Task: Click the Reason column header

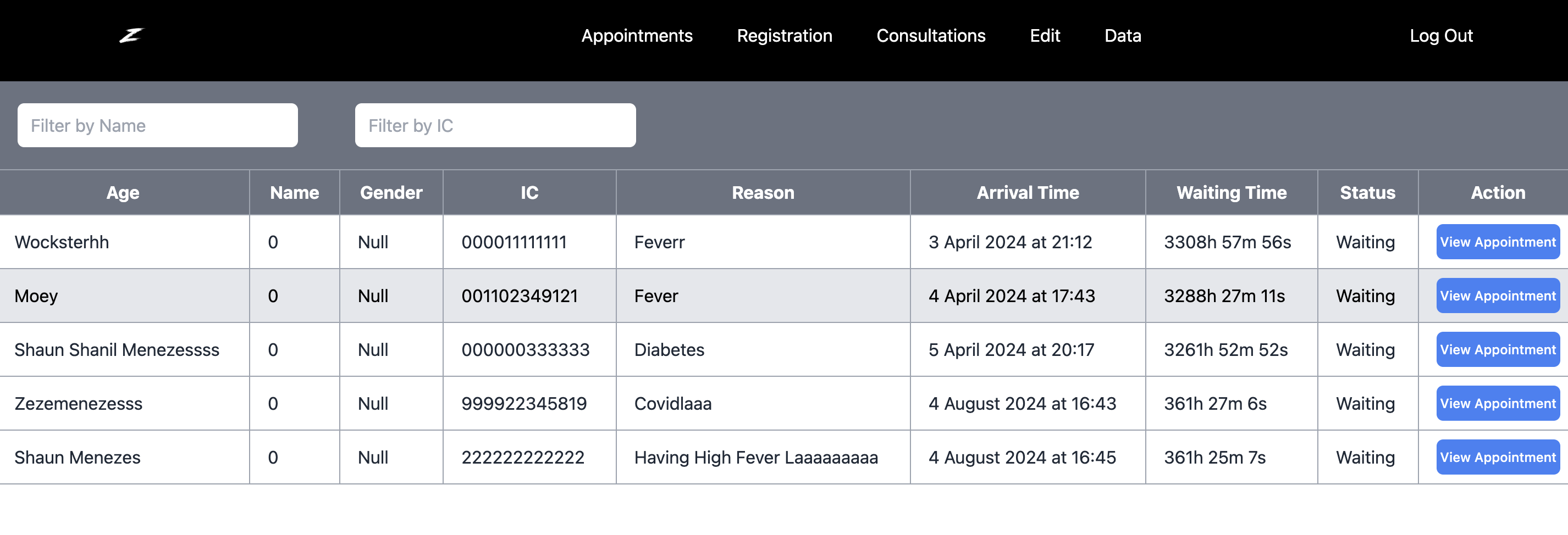Action: point(763,193)
